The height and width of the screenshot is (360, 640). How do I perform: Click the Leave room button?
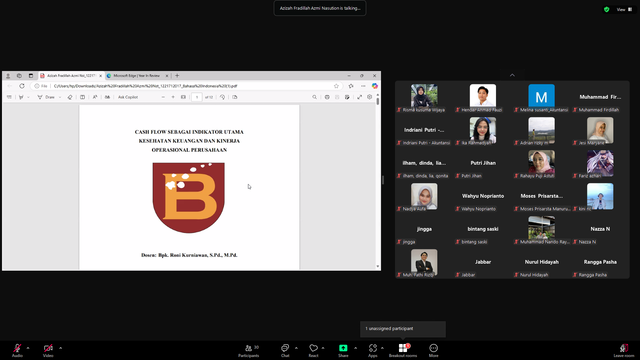click(x=624, y=350)
